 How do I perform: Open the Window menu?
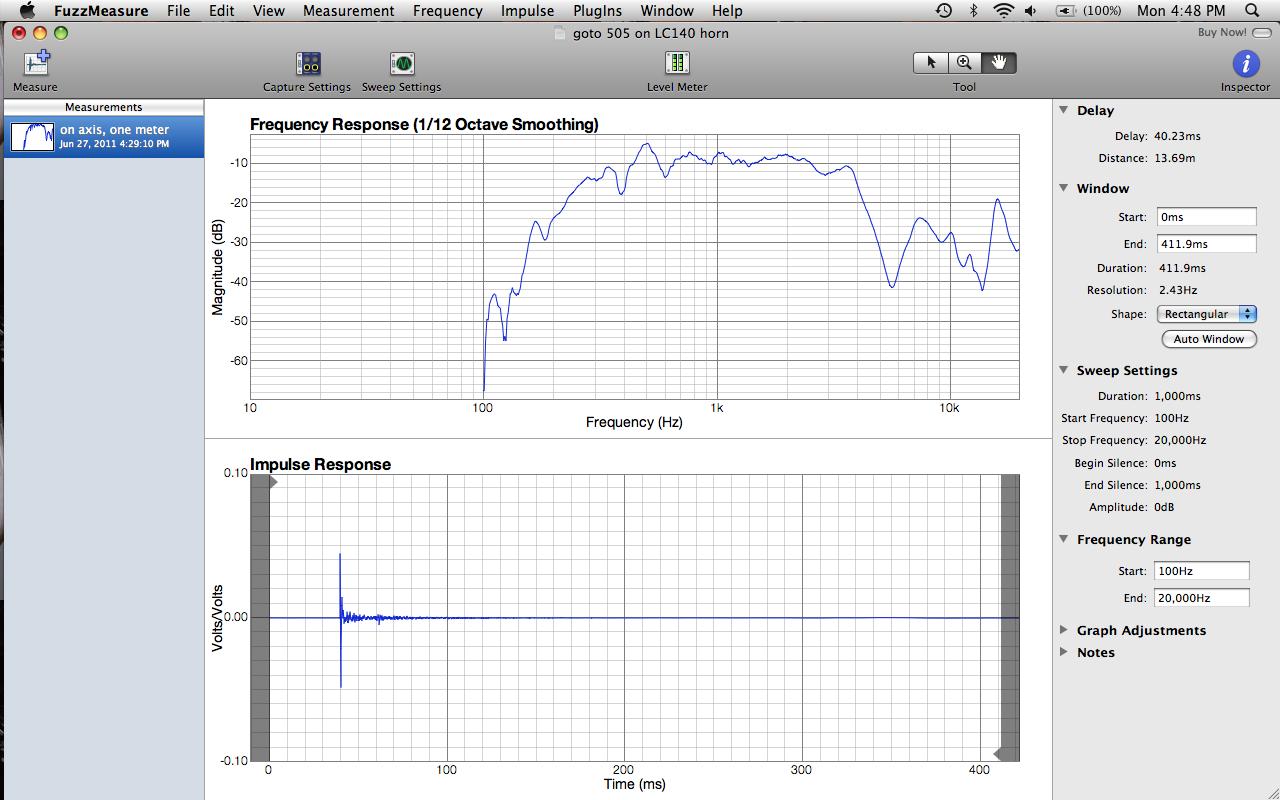[667, 10]
